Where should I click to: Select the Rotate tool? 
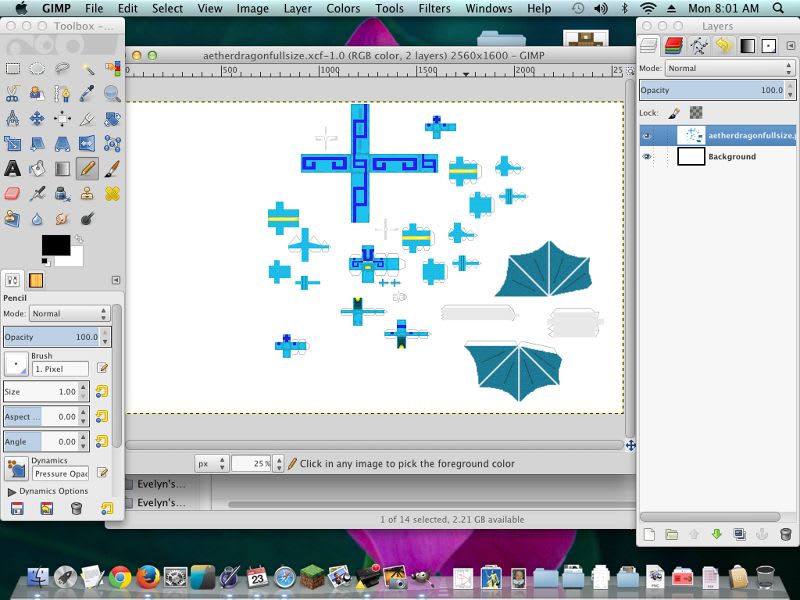pos(112,119)
